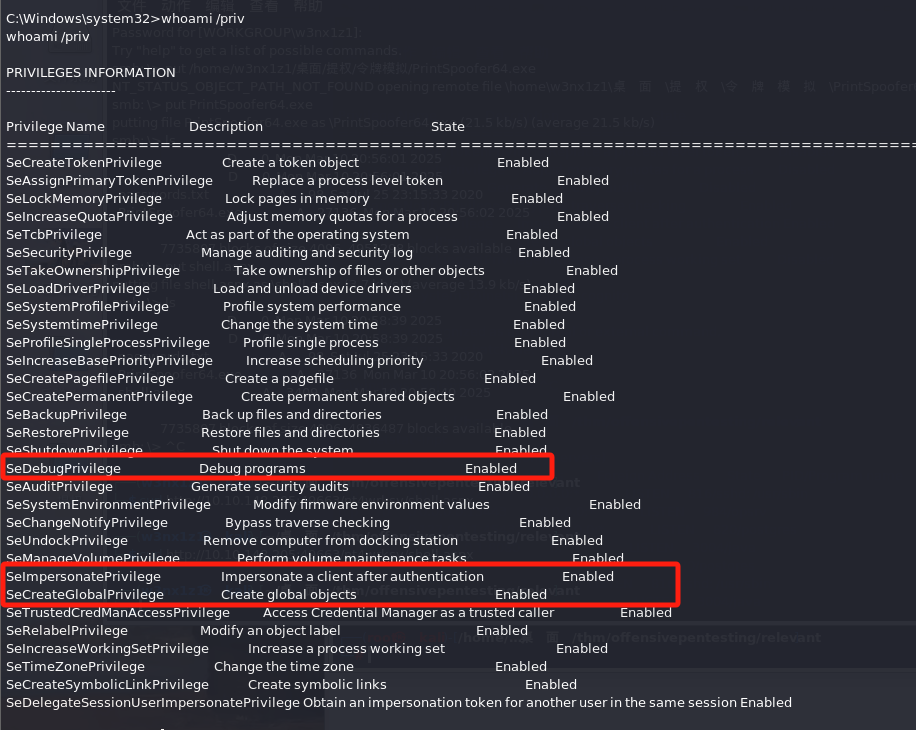Select SeIncreaseQuotaPrivilege entry
Viewport: 916px width, 730px height.
point(89,217)
